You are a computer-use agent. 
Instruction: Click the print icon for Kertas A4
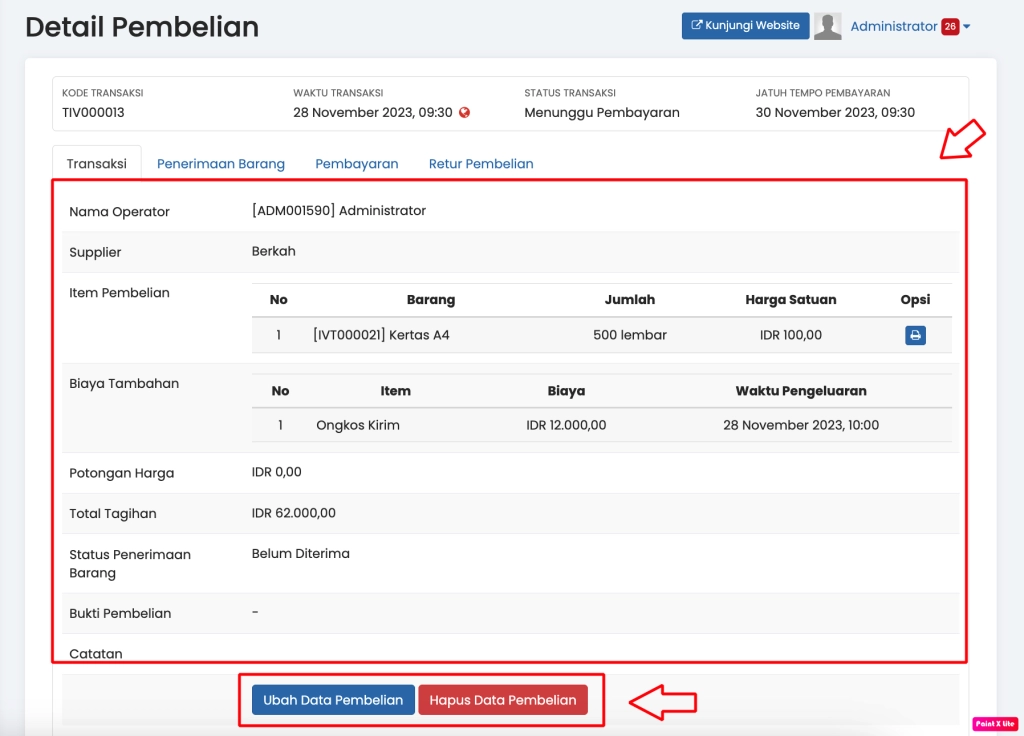[x=915, y=336]
